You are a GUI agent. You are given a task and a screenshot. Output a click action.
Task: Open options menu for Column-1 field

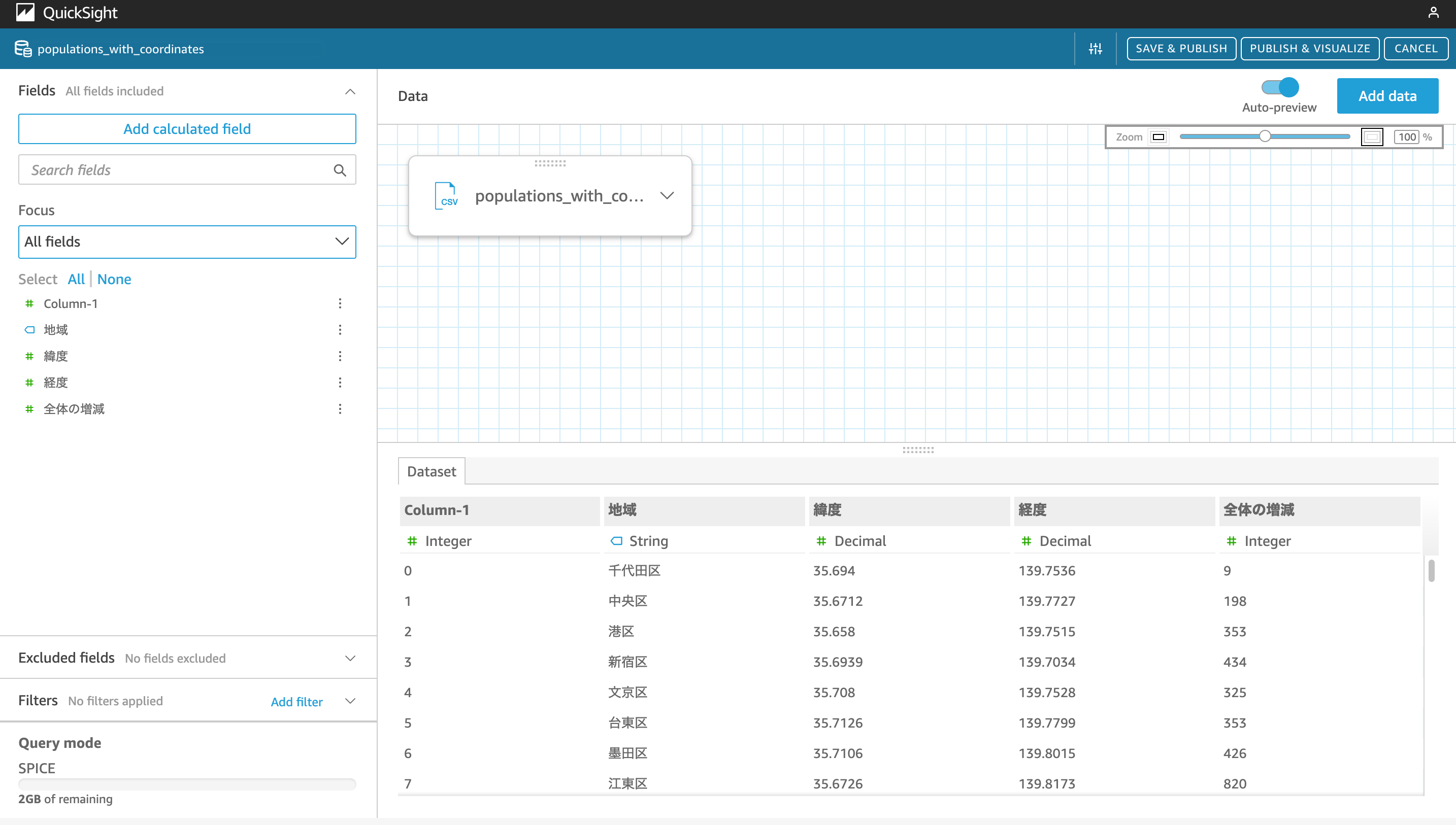click(340, 303)
